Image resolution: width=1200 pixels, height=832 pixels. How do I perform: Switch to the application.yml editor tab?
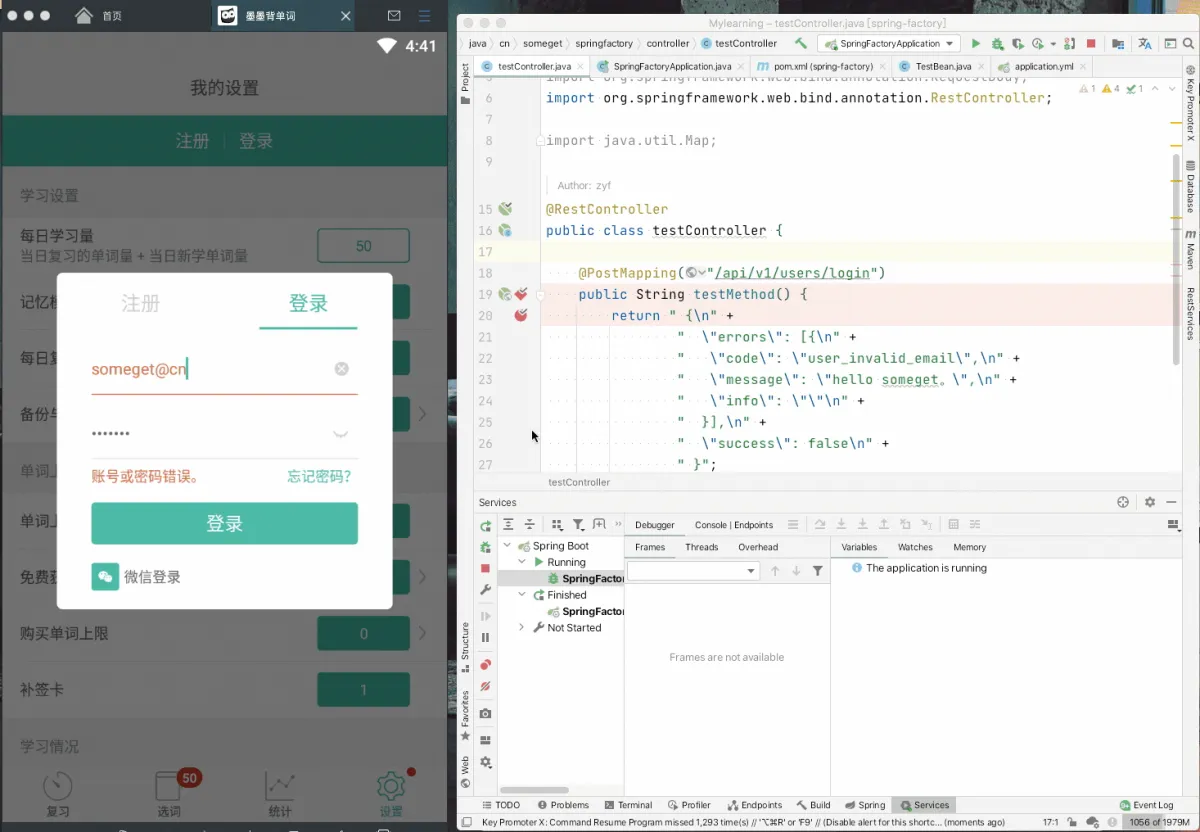pyautogui.click(x=1044, y=67)
